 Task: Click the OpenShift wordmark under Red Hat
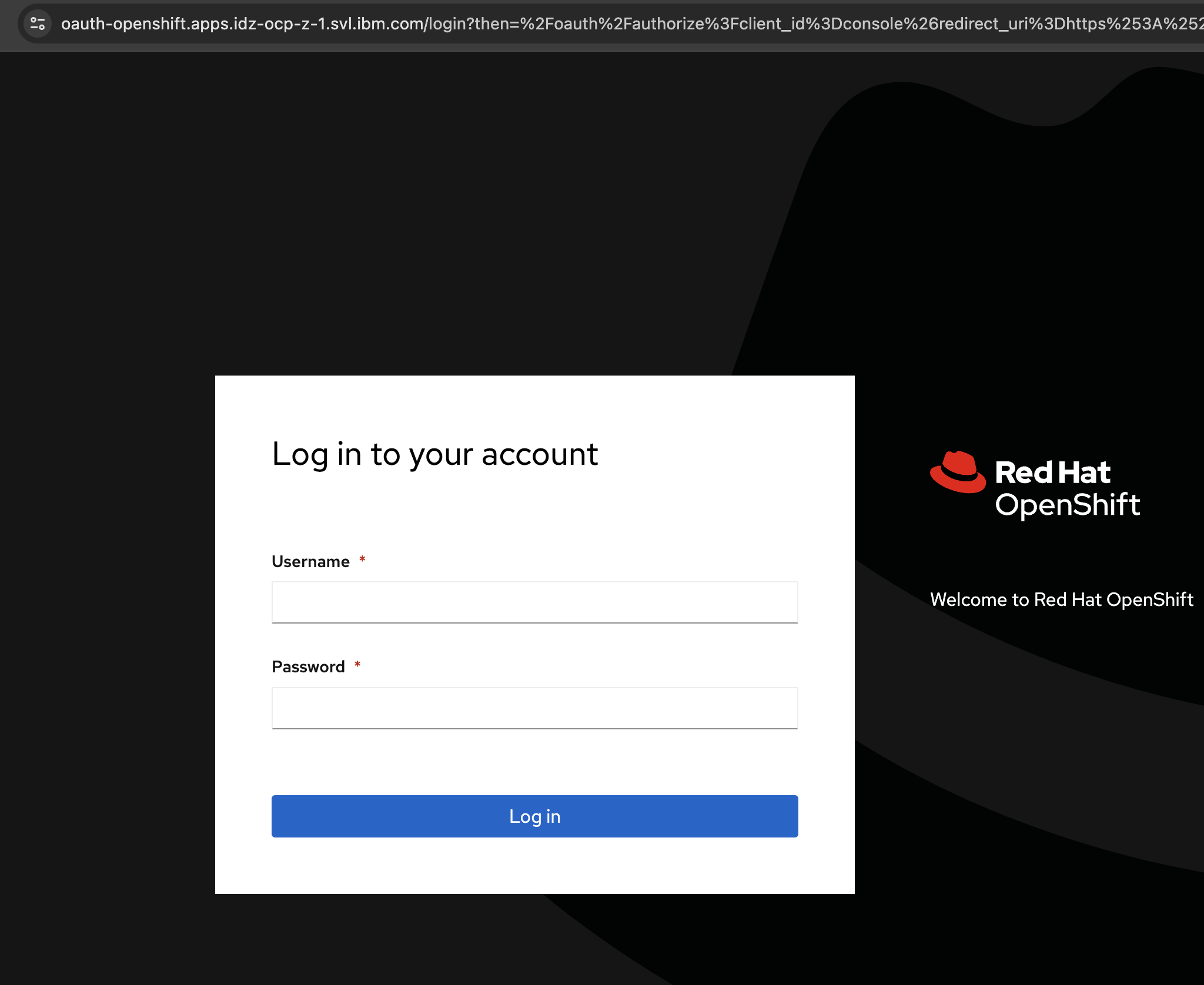point(1067,505)
